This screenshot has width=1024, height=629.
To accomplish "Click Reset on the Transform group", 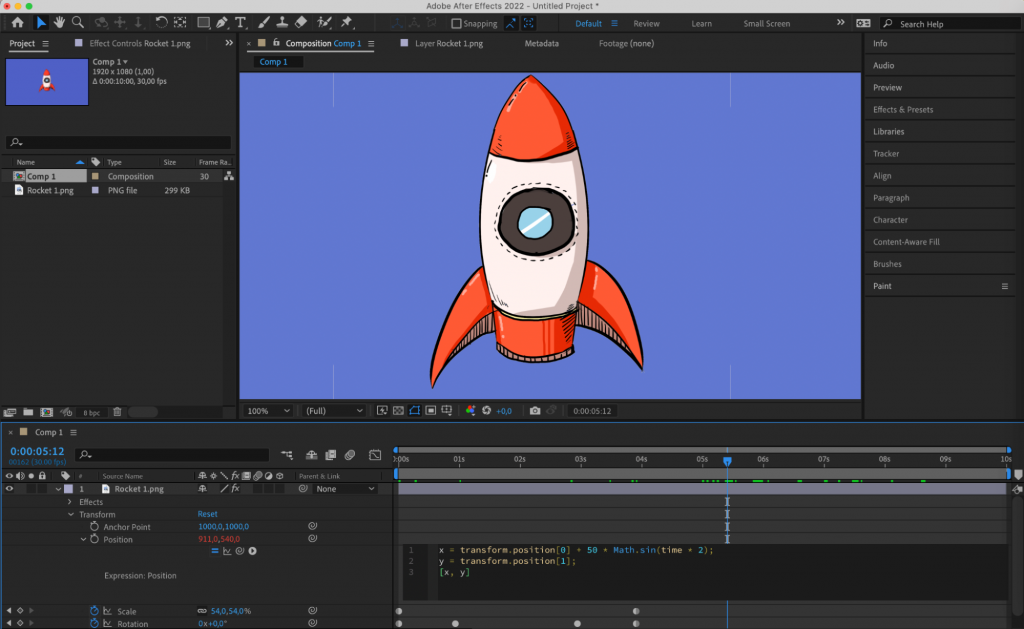I will [206, 513].
